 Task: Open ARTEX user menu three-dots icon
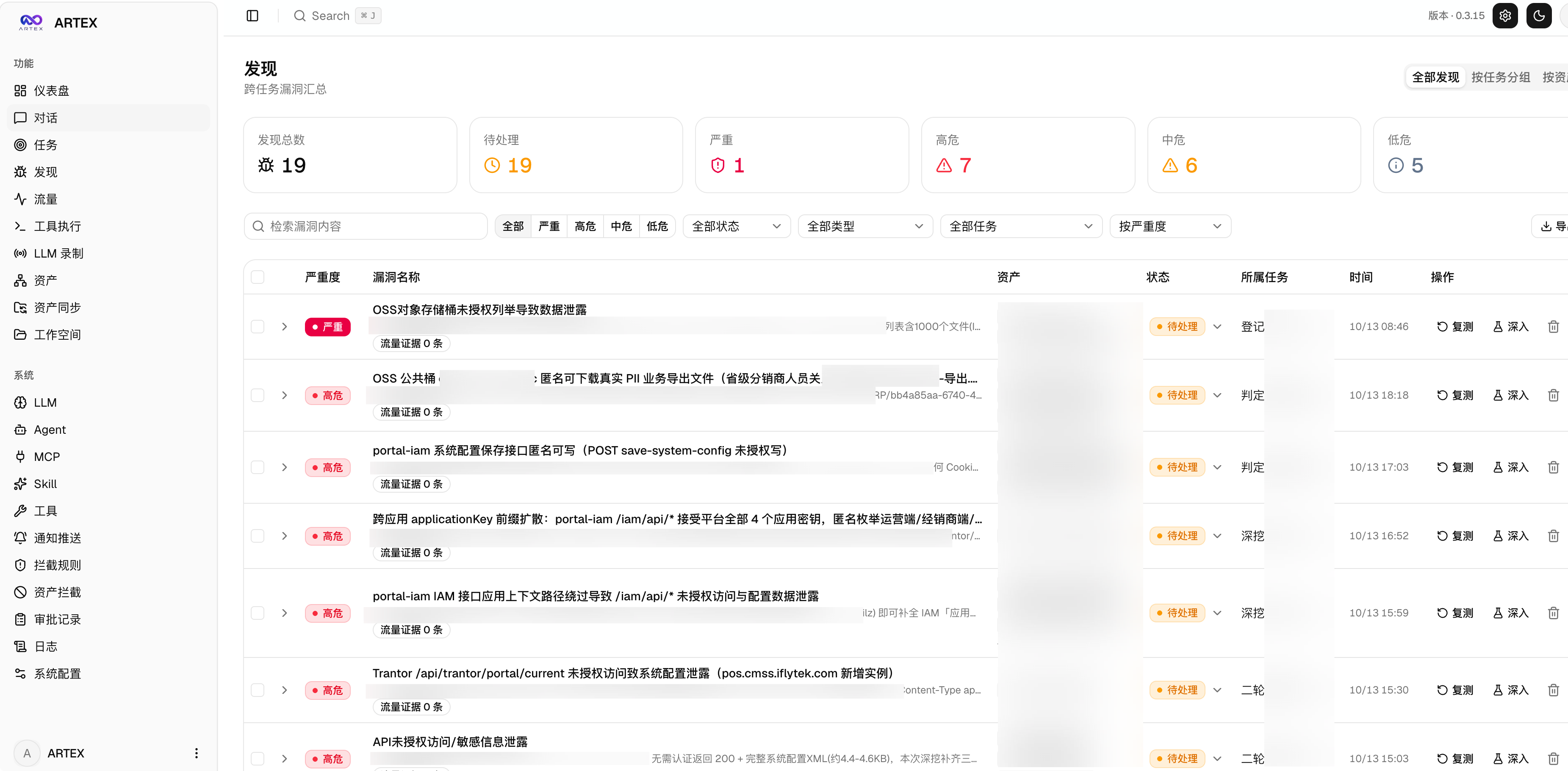(x=196, y=753)
